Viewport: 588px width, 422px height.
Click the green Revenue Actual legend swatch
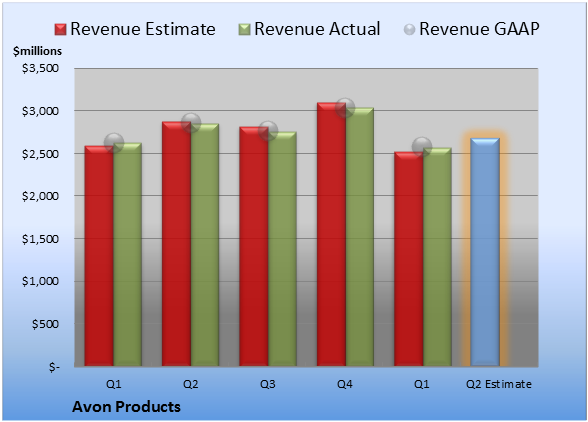point(244,29)
